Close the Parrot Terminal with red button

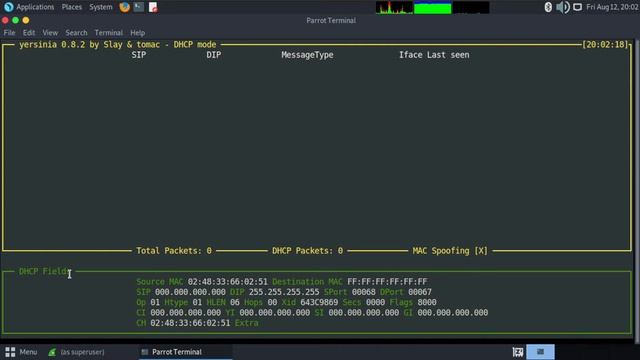(x=5, y=20)
